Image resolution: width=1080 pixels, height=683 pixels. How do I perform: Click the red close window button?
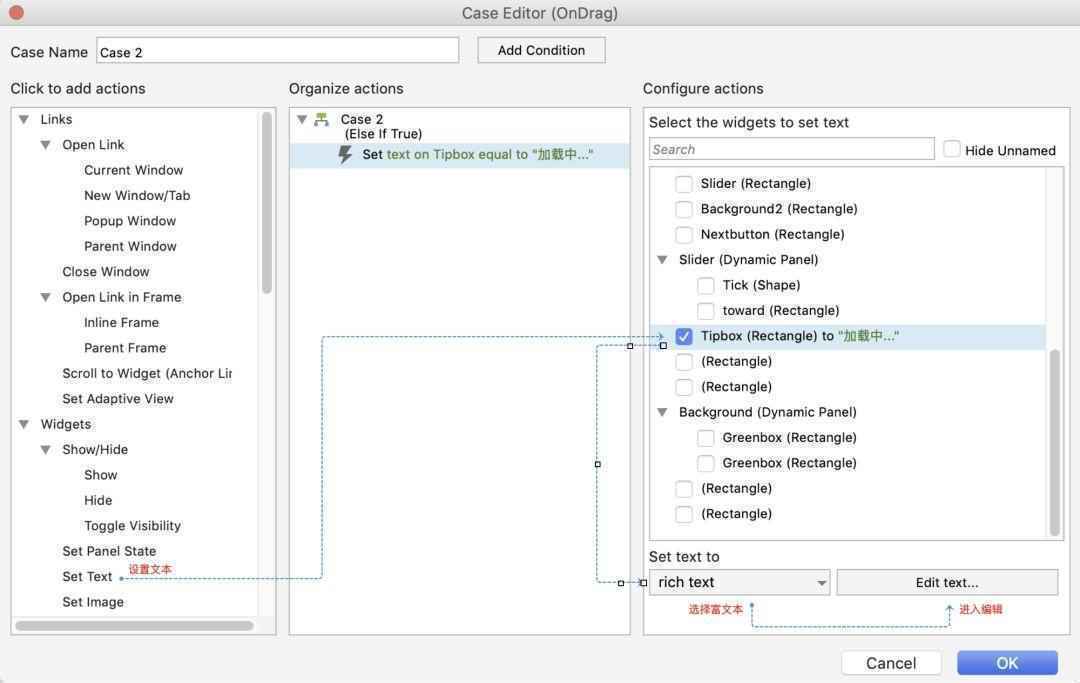pyautogui.click(x=17, y=12)
